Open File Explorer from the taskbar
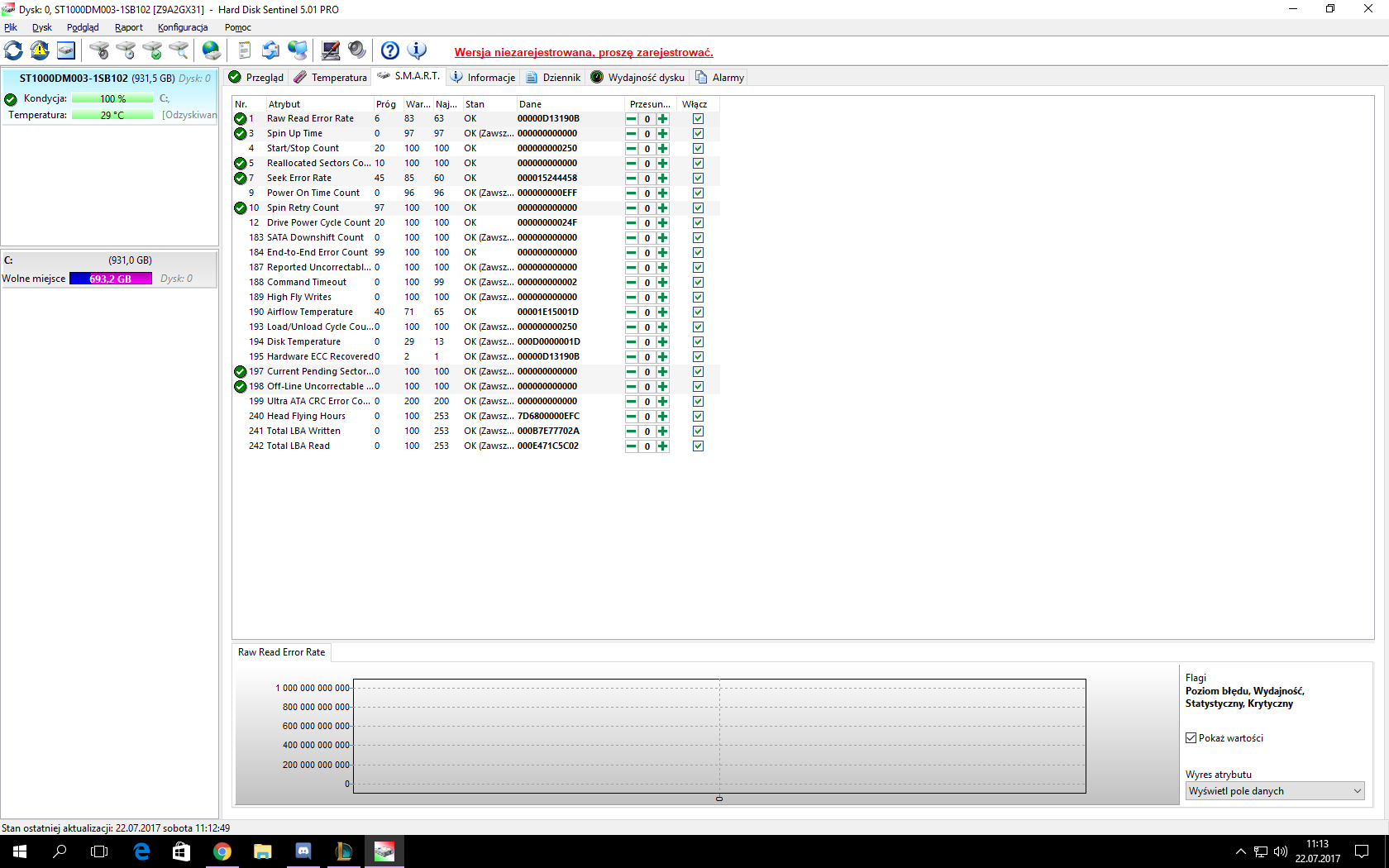This screenshot has height=868, width=1389. pos(262,851)
